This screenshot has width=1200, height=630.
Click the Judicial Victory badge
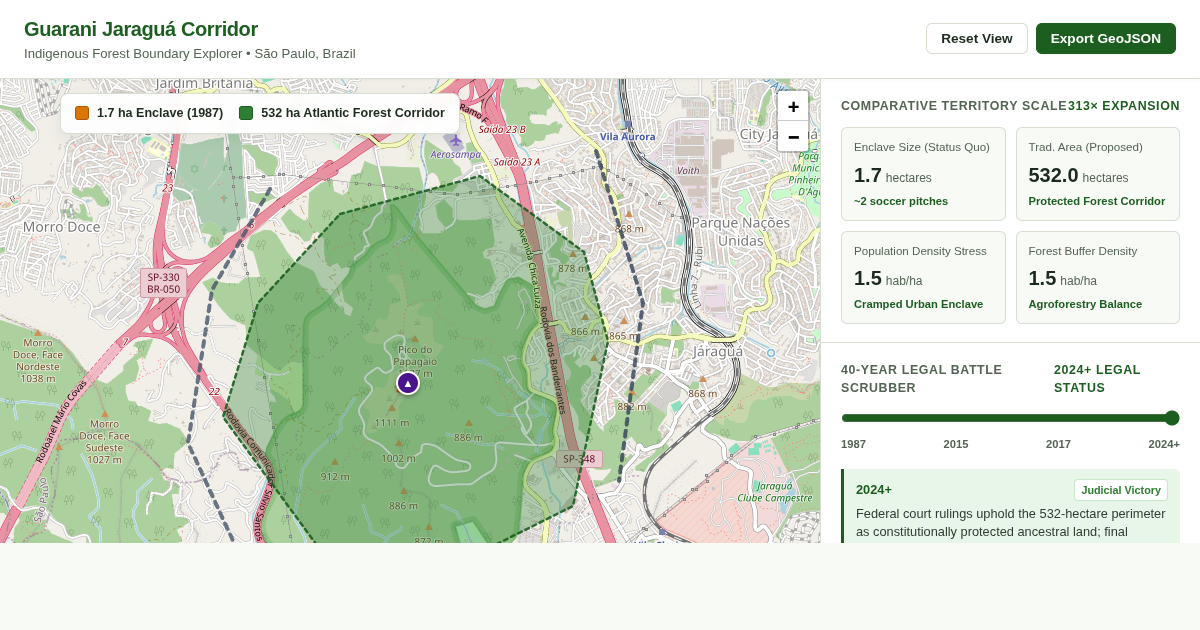click(1121, 490)
